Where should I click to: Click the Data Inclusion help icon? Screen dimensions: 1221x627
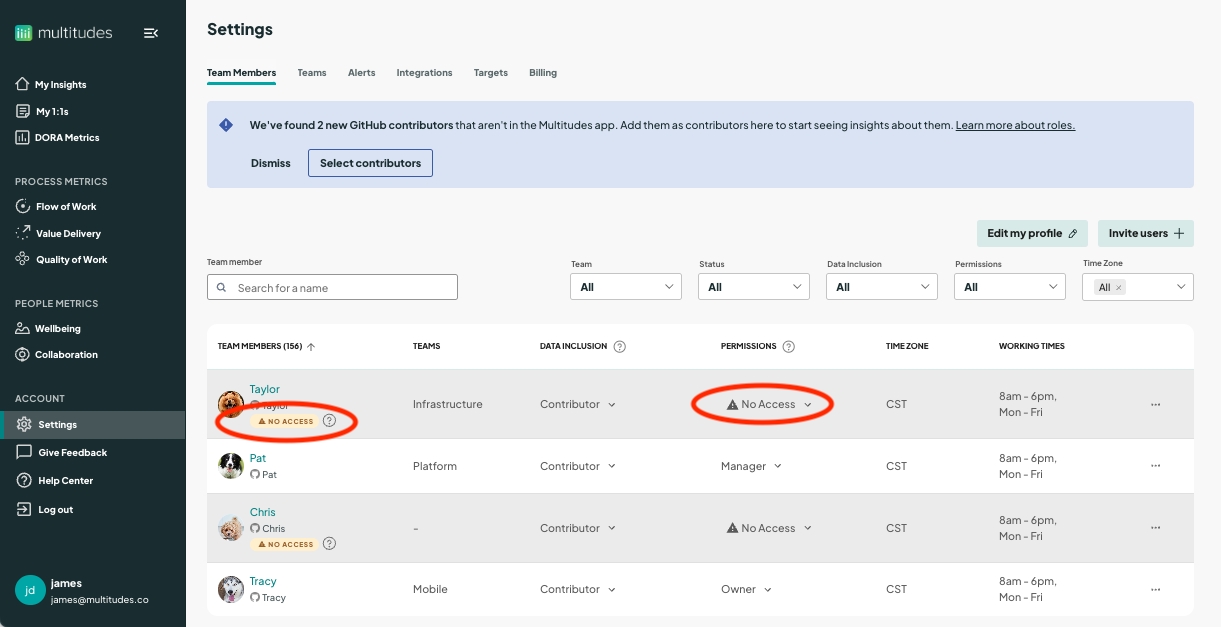click(x=619, y=347)
